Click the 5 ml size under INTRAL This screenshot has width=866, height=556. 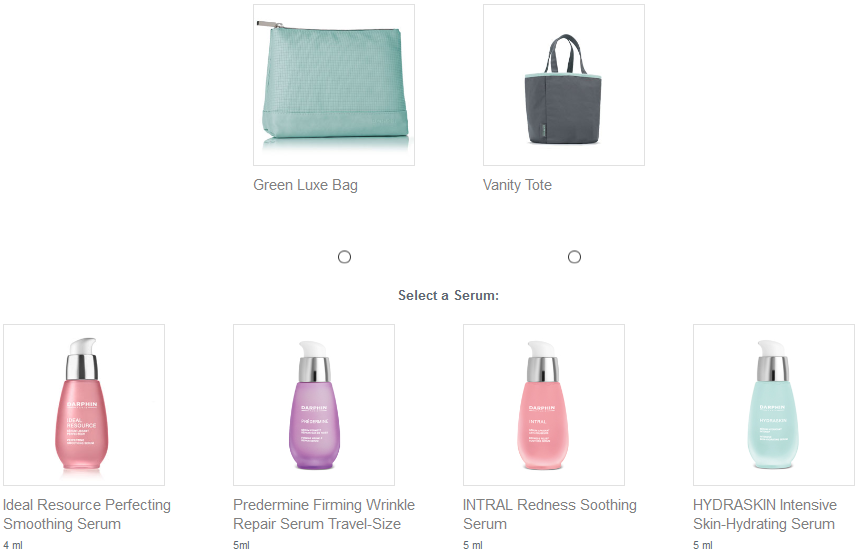pos(473,545)
